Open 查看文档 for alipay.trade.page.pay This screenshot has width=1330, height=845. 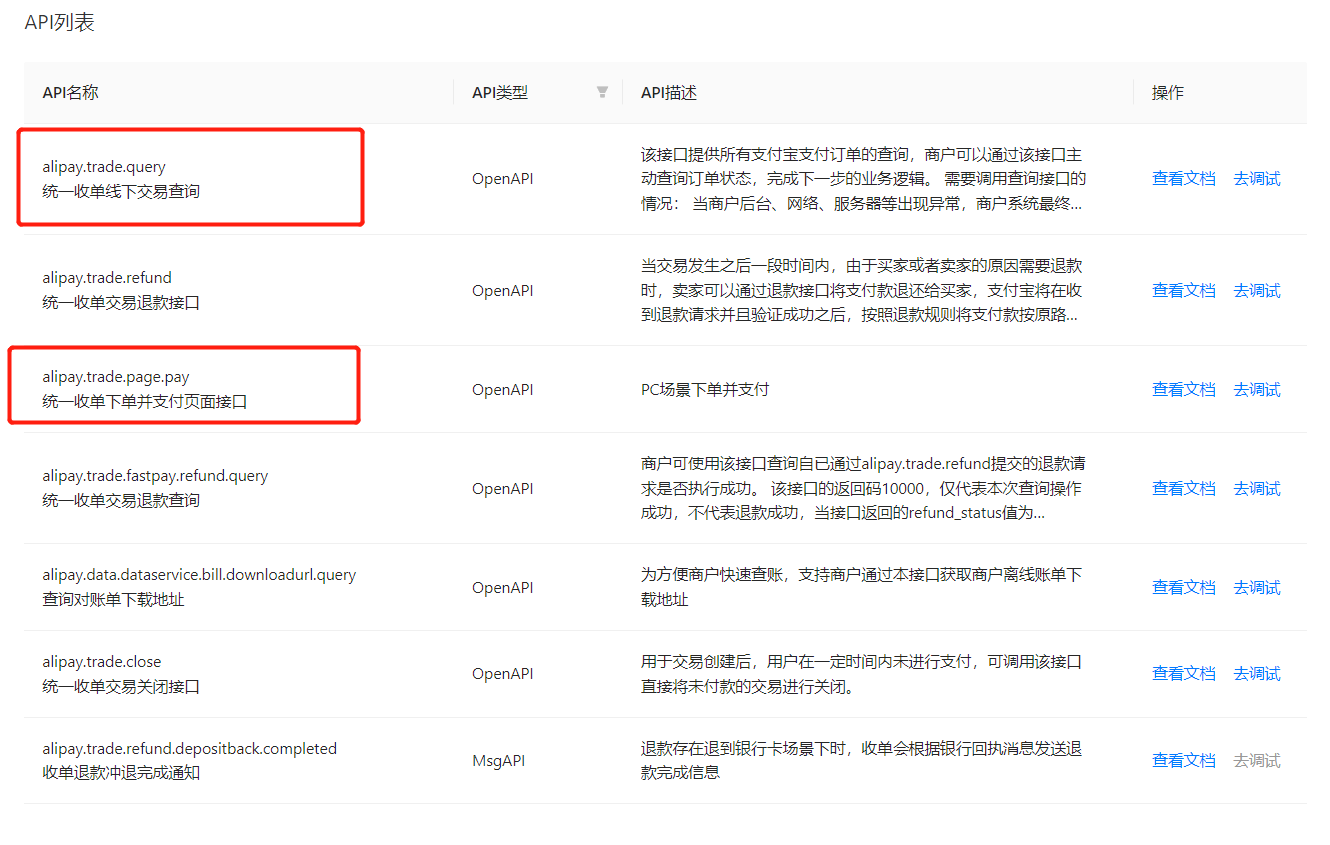(1184, 390)
